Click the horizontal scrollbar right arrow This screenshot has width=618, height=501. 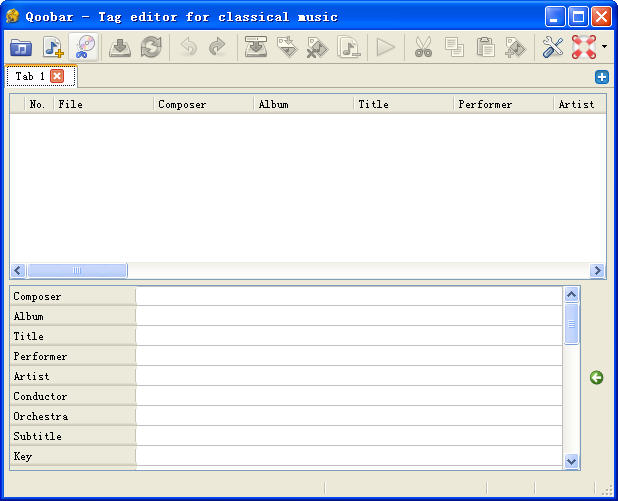pyautogui.click(x=597, y=270)
